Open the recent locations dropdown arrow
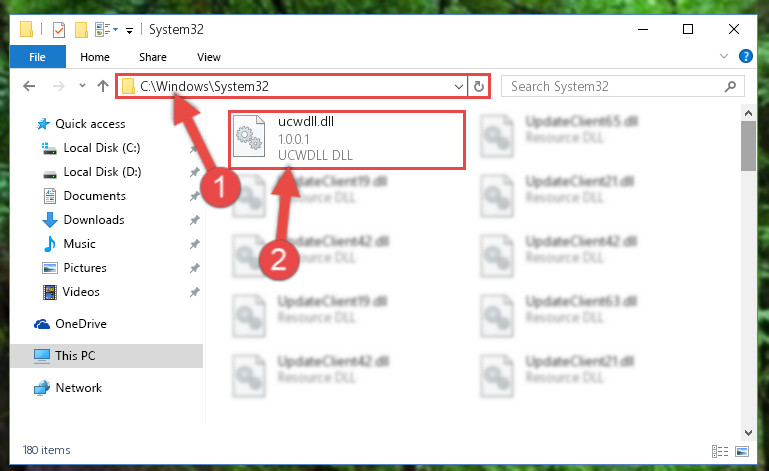Viewport: 769px width, 471px height. pos(82,86)
